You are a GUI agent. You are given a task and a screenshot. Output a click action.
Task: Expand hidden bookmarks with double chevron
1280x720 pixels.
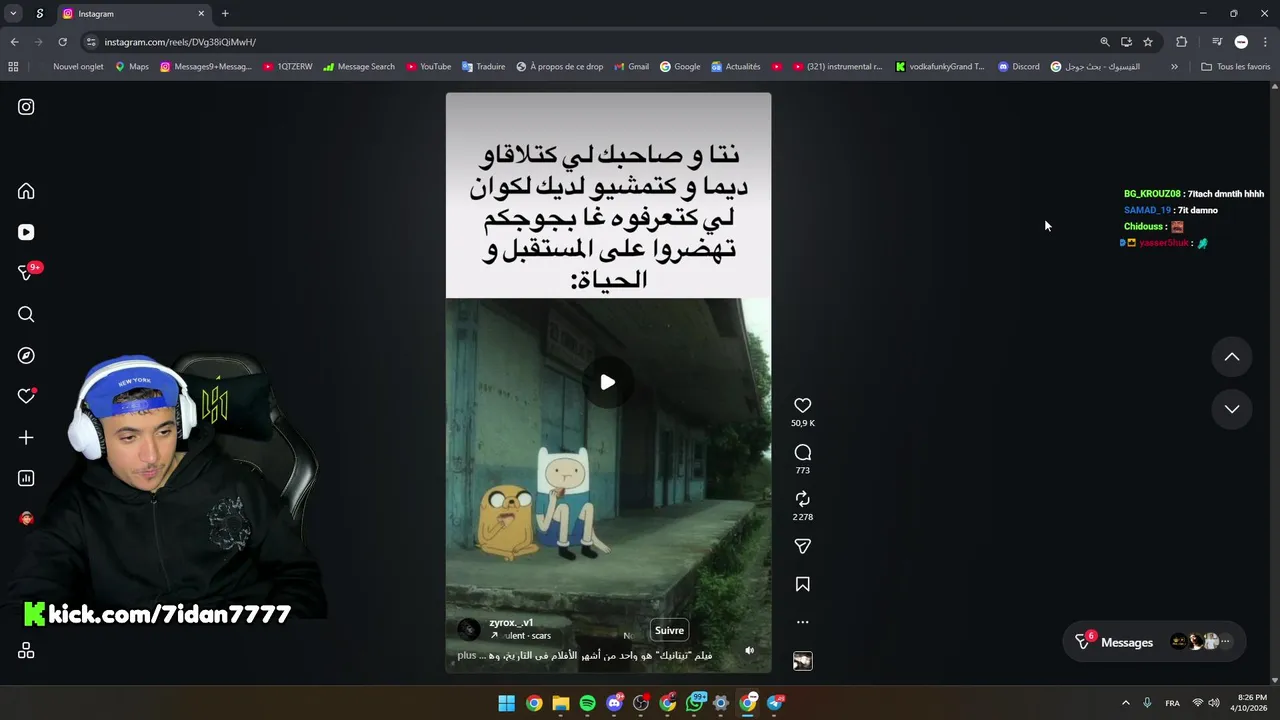(x=1174, y=67)
